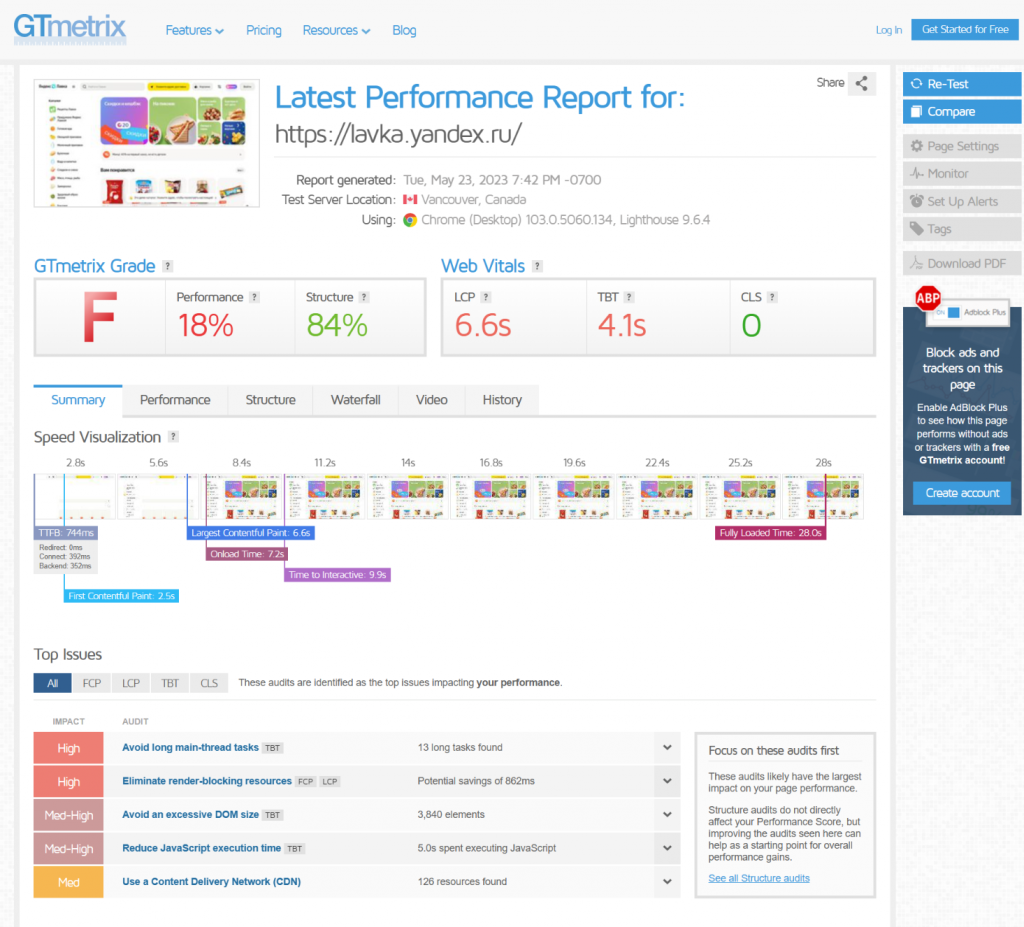1024x927 pixels.
Task: Click the Speed Visualization help icon
Action: click(x=173, y=436)
